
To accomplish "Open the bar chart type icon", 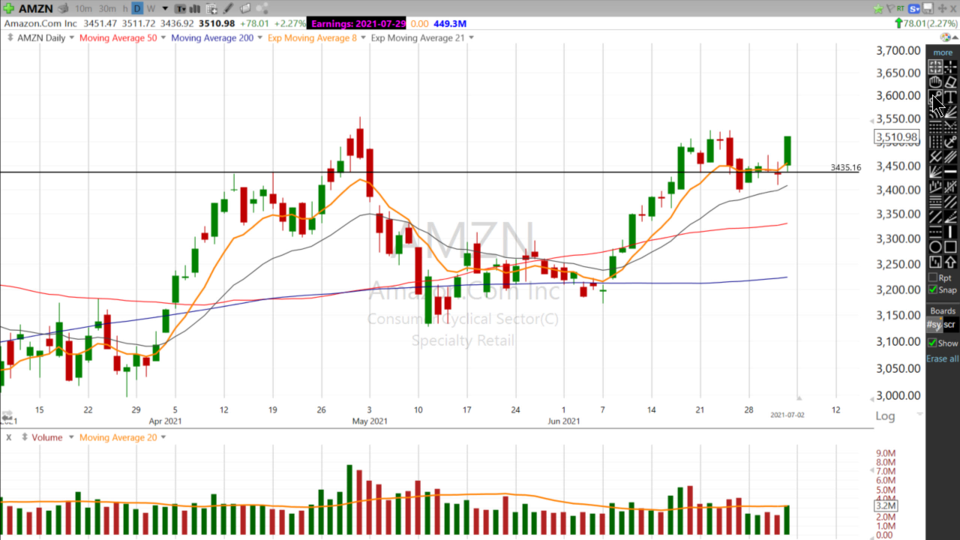I will 195,9.
